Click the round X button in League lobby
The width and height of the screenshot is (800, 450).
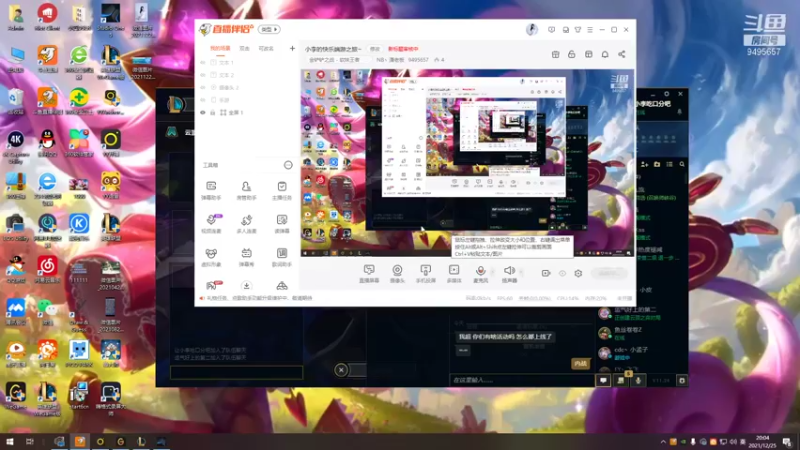[x=341, y=370]
